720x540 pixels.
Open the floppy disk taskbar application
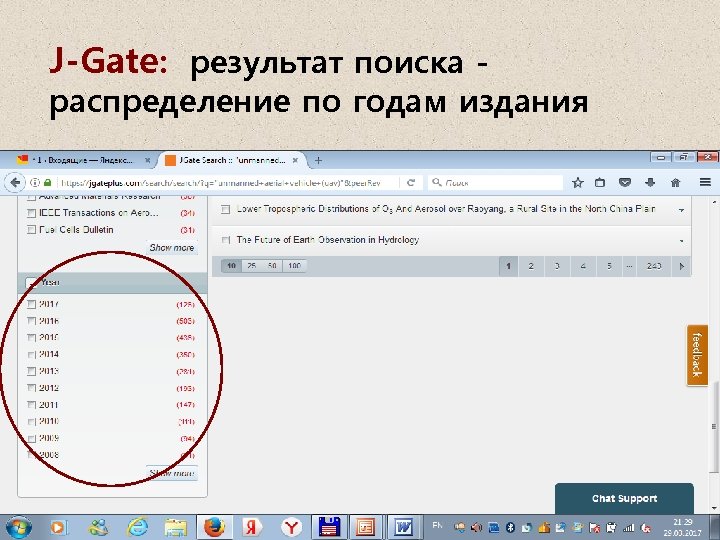328,527
